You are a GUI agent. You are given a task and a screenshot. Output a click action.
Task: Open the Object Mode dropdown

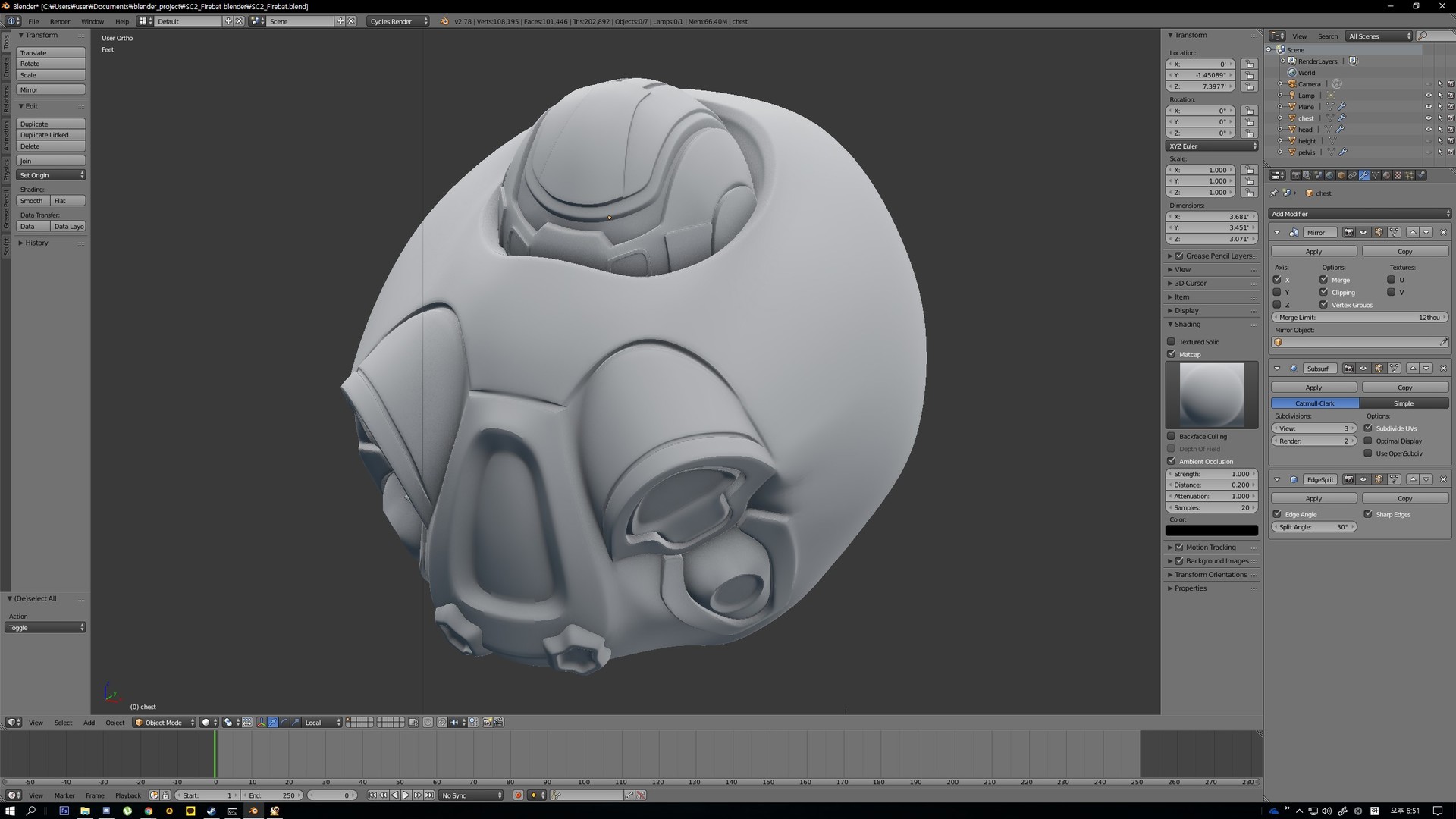click(163, 722)
